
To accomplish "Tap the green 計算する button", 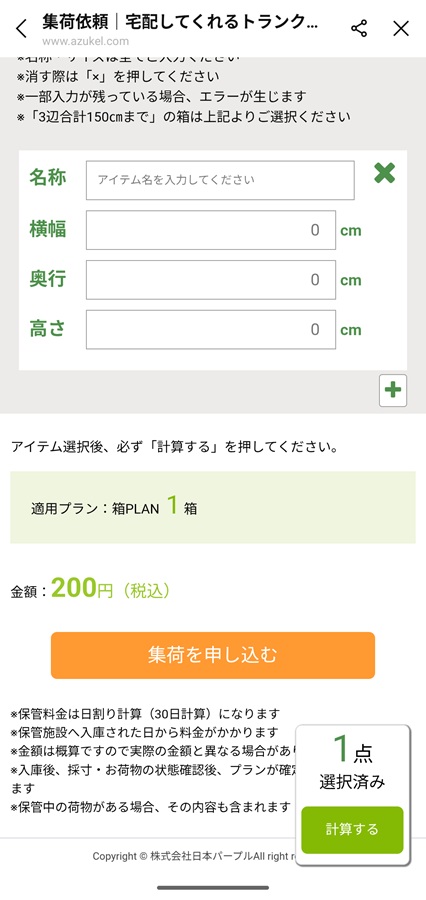I will point(352,829).
